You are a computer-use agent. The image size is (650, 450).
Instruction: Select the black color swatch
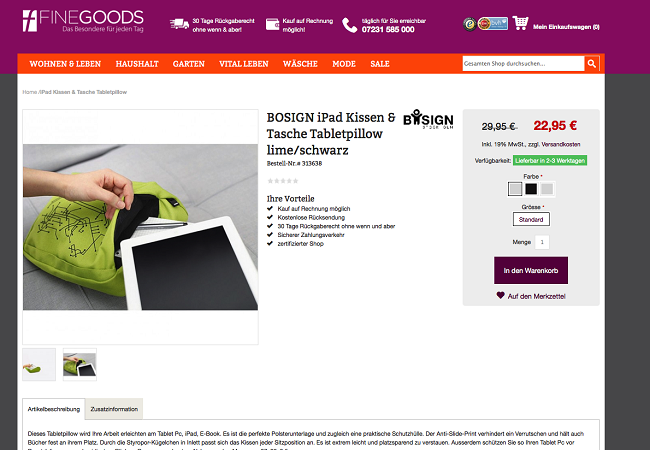(x=531, y=189)
